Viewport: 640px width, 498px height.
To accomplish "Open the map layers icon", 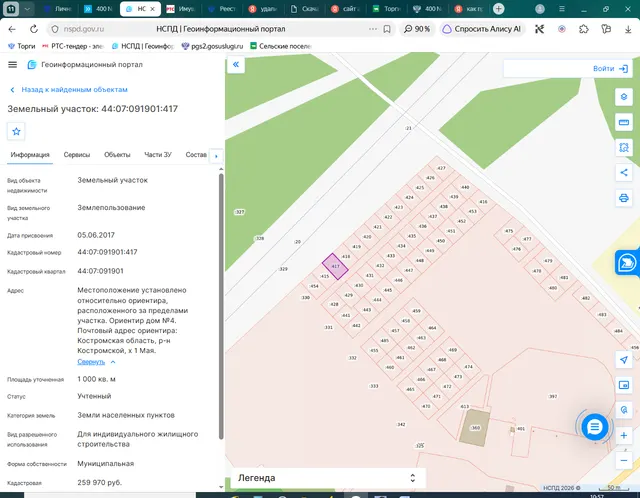I will (624, 97).
